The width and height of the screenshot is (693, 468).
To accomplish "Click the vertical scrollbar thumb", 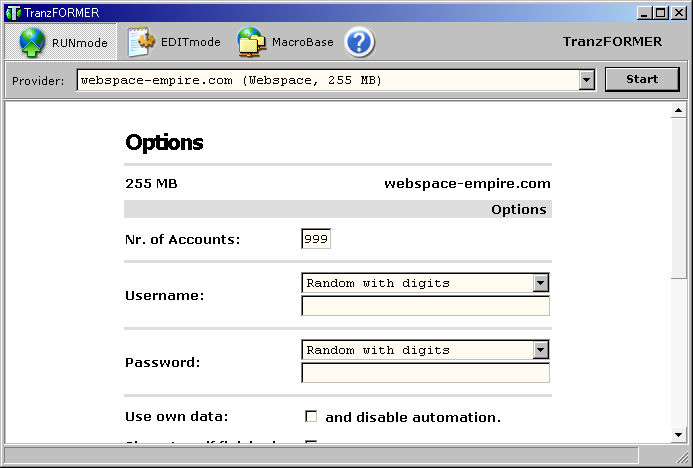I will tap(678, 198).
